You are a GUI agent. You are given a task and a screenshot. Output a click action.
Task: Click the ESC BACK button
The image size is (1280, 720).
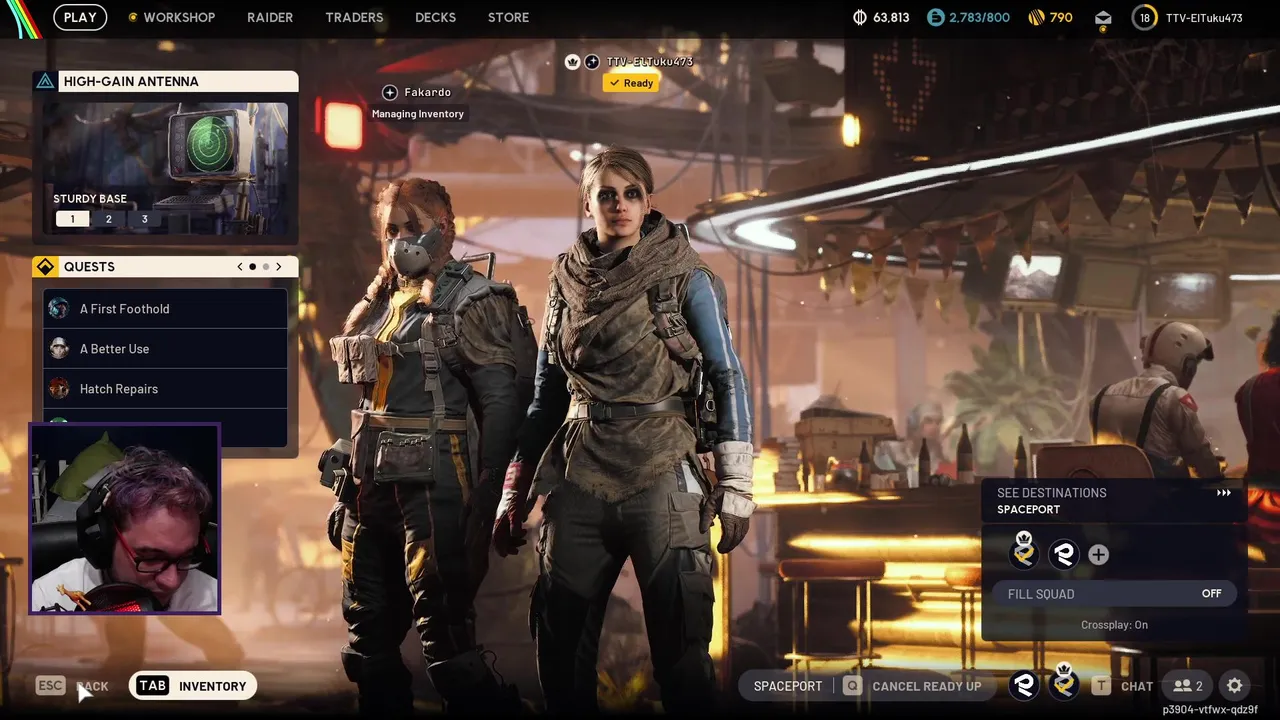tap(72, 686)
